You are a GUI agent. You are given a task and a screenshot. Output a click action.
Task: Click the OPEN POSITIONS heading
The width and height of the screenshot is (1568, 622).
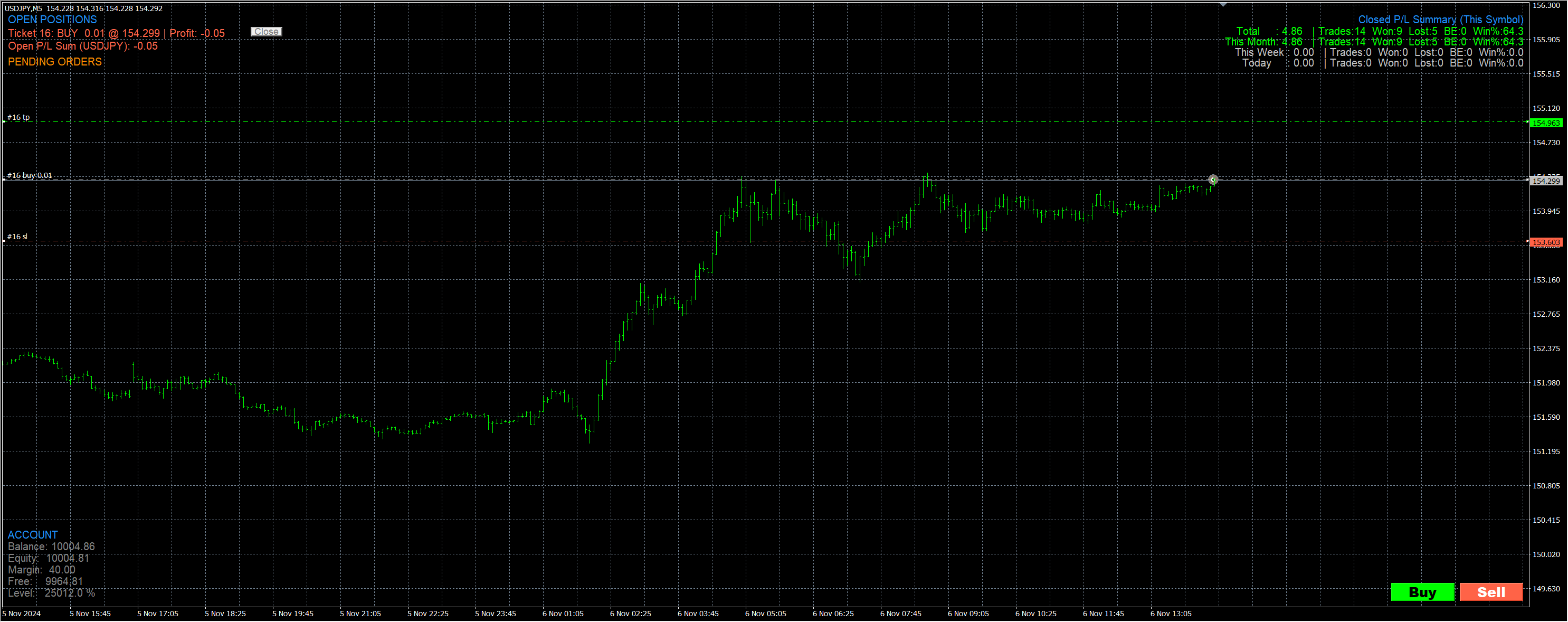pos(52,20)
